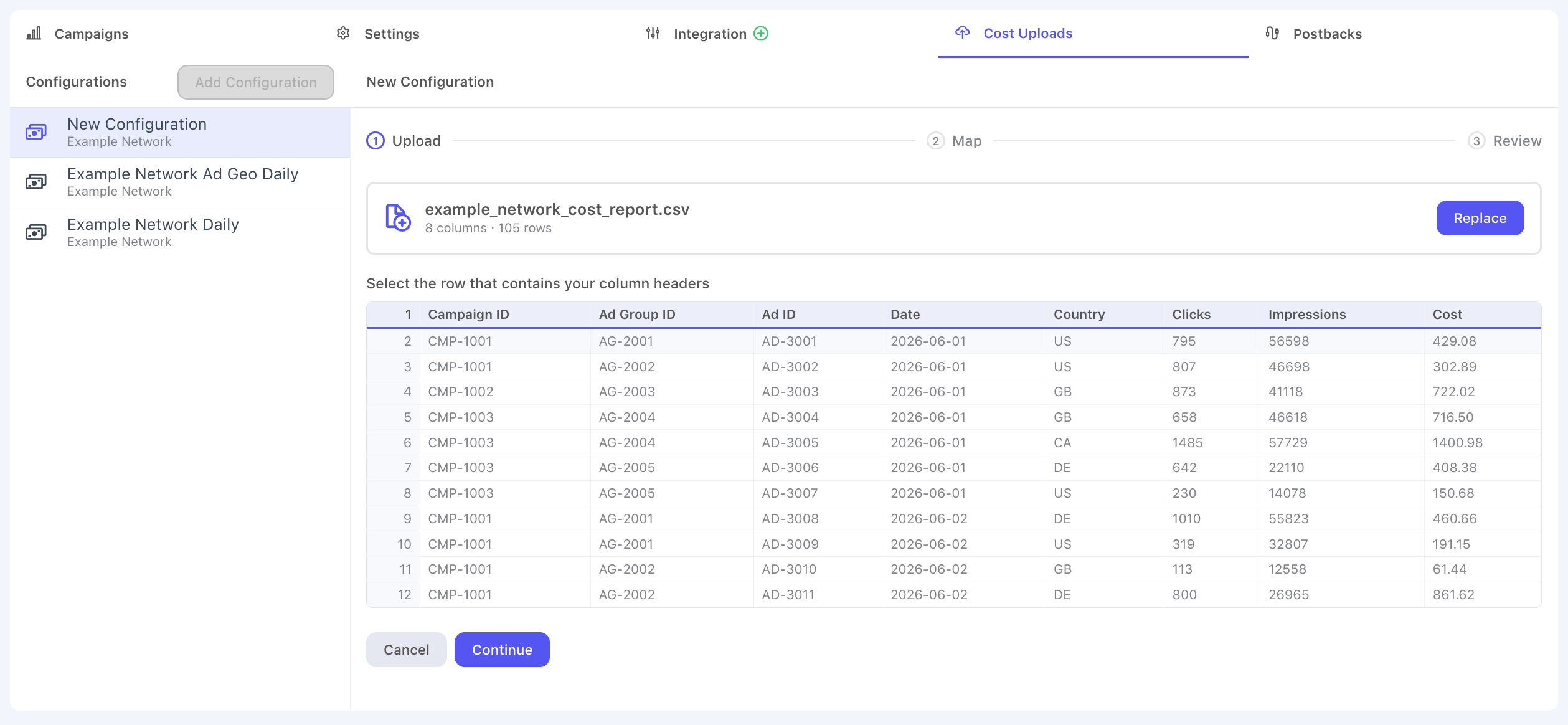1568x725 pixels.
Task: Select New Configuration in the sidebar
Action: [180, 132]
